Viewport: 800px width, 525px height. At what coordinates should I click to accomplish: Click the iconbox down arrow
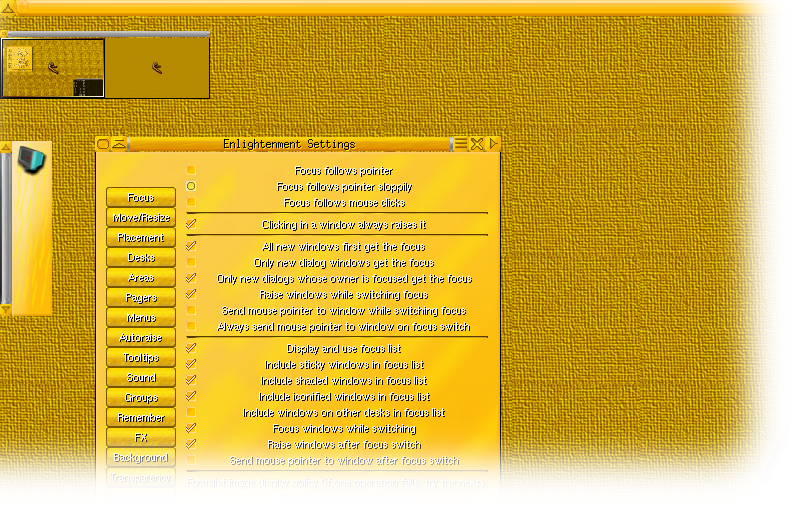(5, 310)
